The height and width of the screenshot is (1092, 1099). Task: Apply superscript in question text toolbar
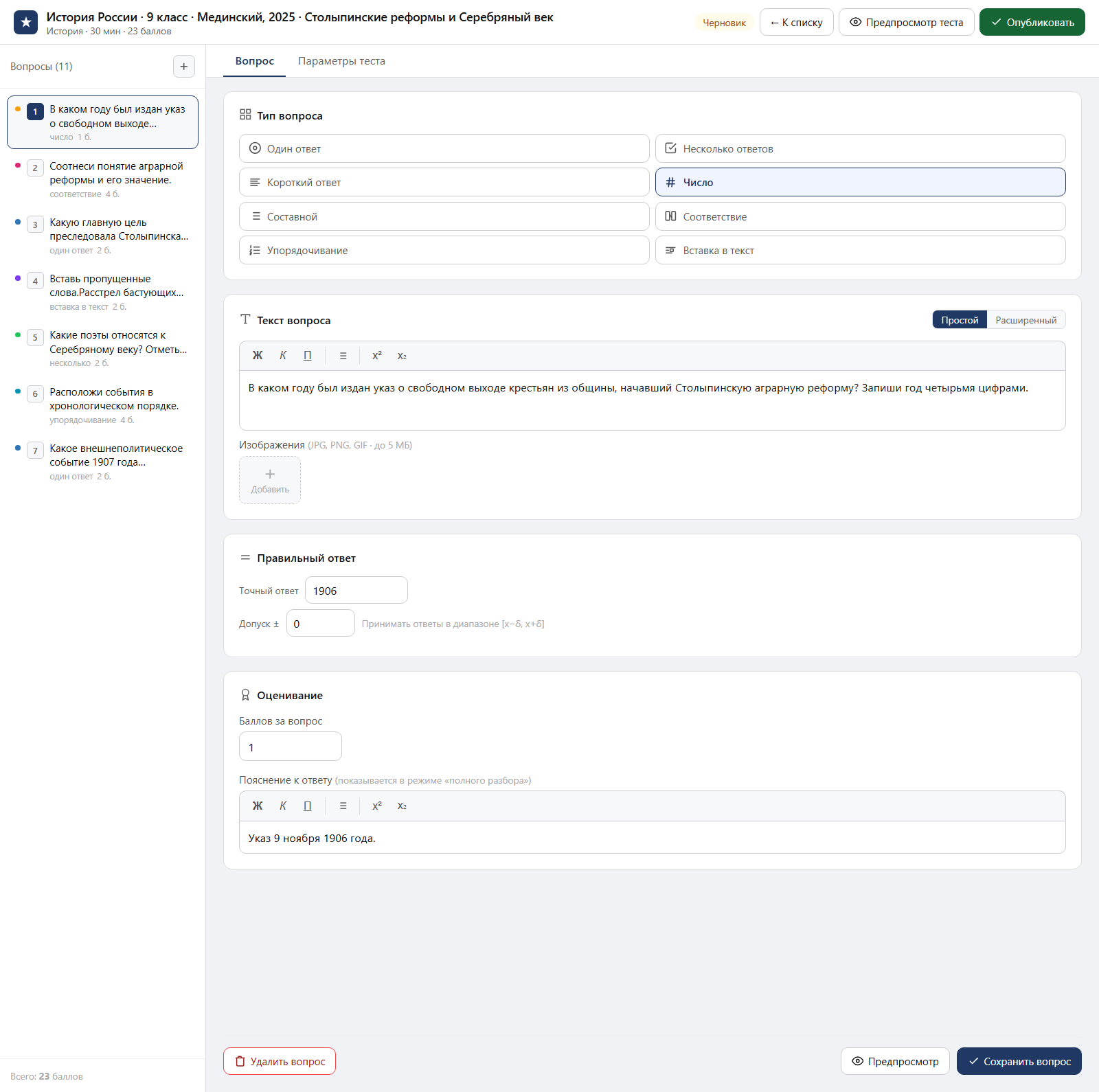click(x=377, y=356)
